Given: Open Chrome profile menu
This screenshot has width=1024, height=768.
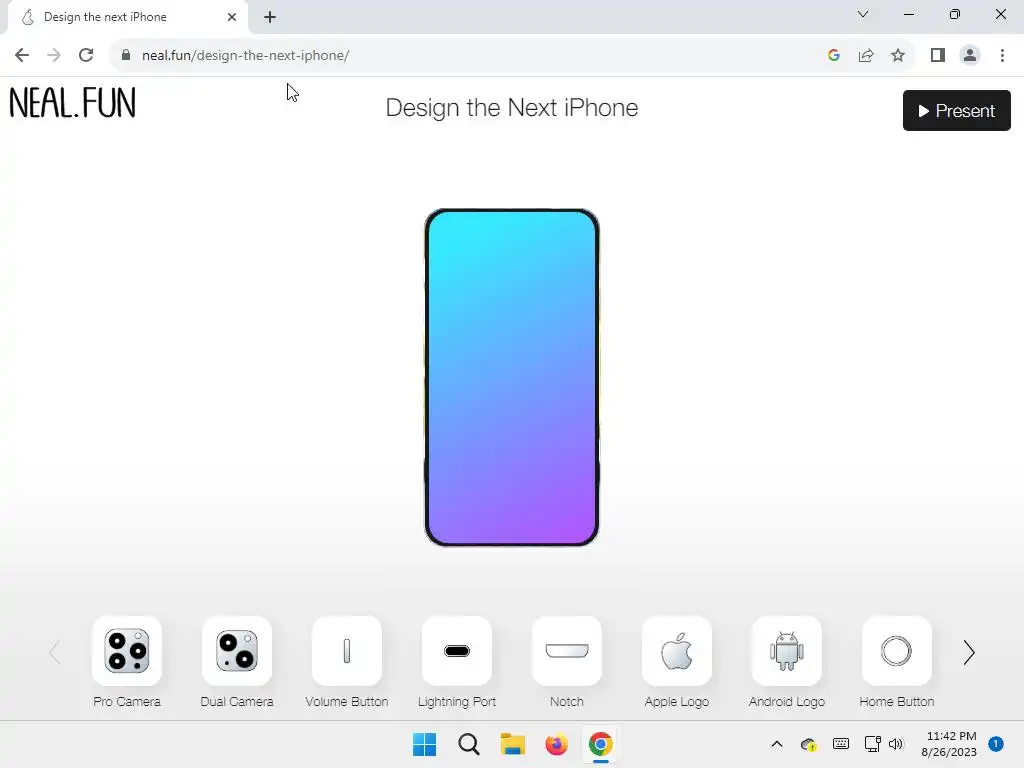Looking at the screenshot, I should 970,55.
